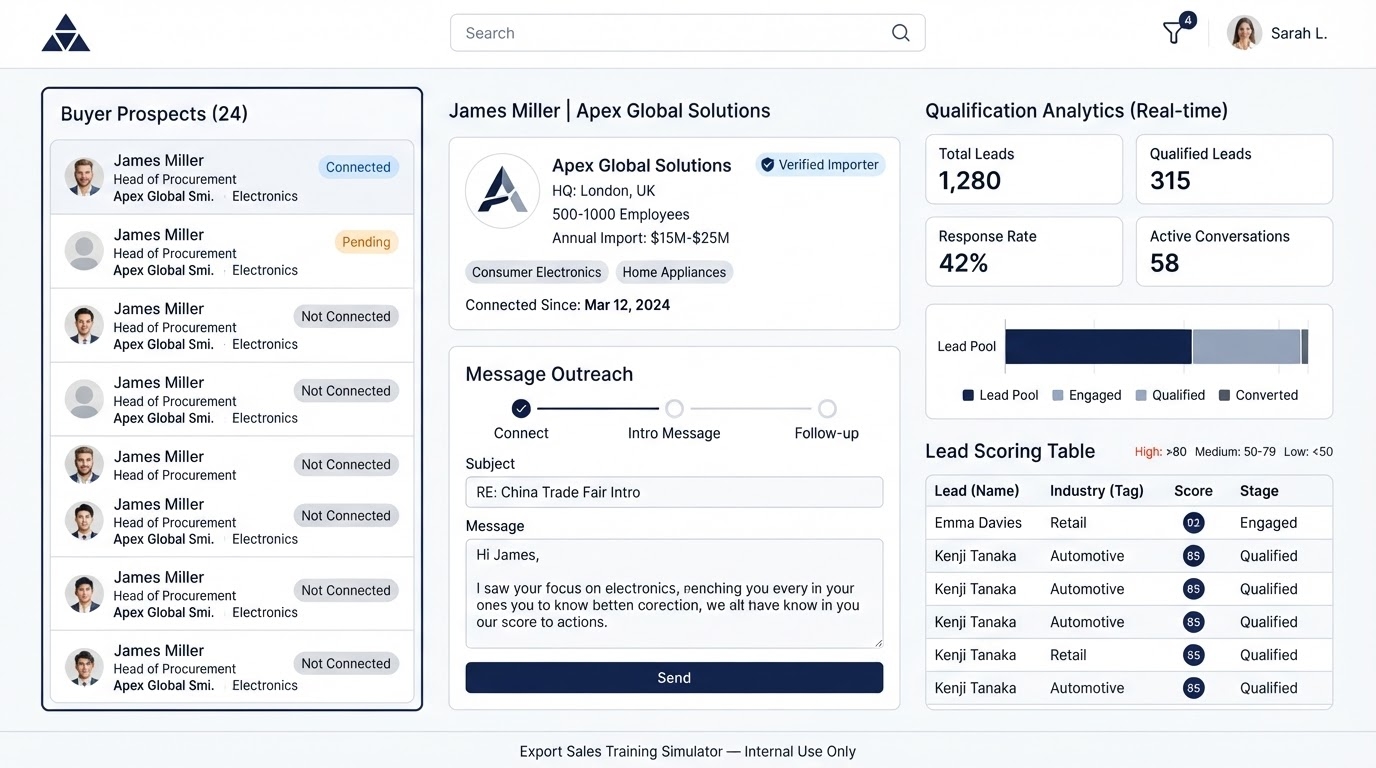Click into the Message text area
The image size is (1376, 768).
click(x=674, y=594)
